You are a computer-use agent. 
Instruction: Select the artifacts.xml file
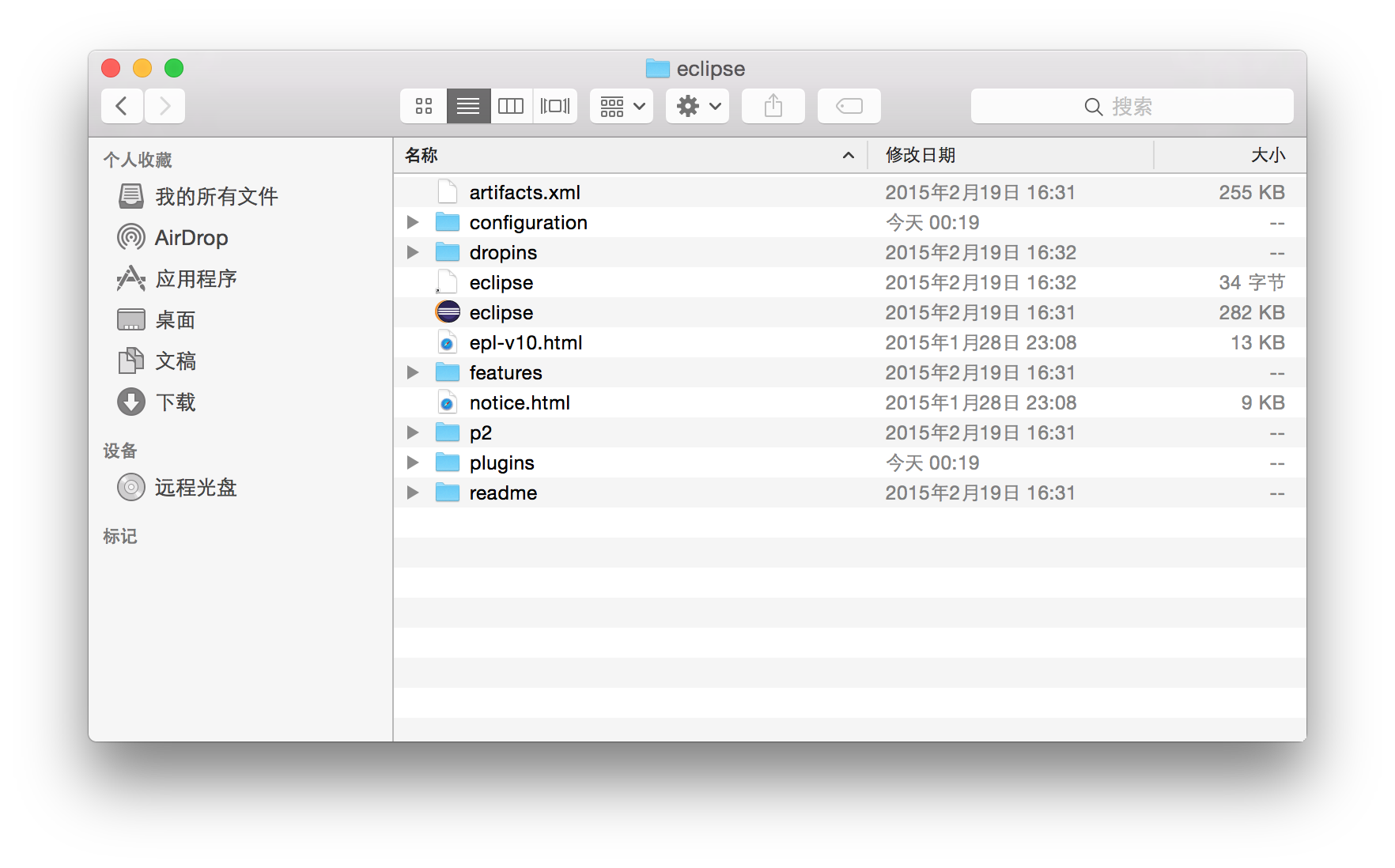pos(850,192)
